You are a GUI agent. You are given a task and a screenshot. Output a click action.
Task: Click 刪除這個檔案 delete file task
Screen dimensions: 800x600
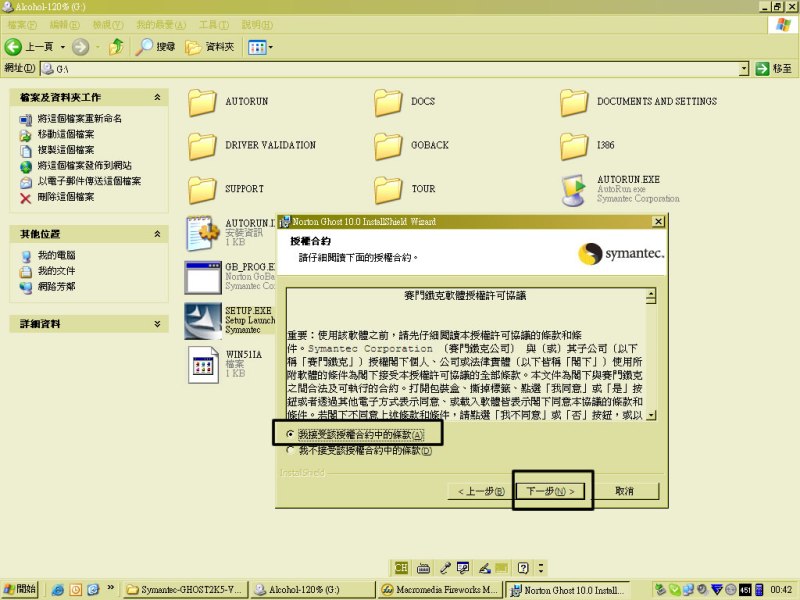point(66,197)
